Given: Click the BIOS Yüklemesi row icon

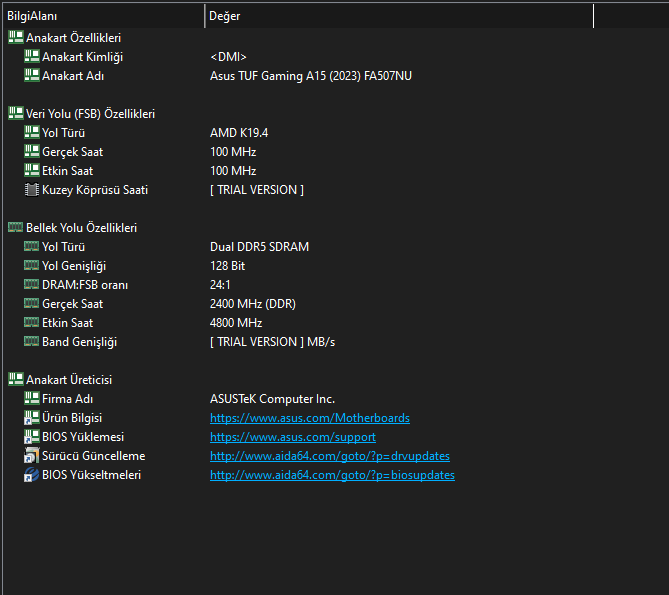Looking at the screenshot, I should click(x=32, y=437).
